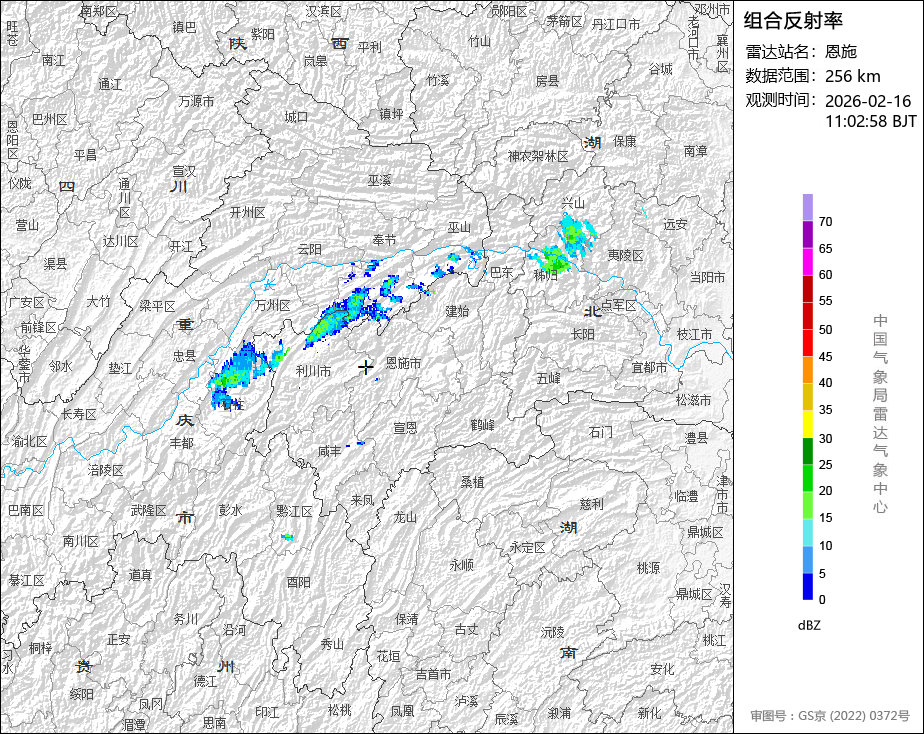Click the 鹤峰 map label
924x734 pixels.
click(483, 424)
